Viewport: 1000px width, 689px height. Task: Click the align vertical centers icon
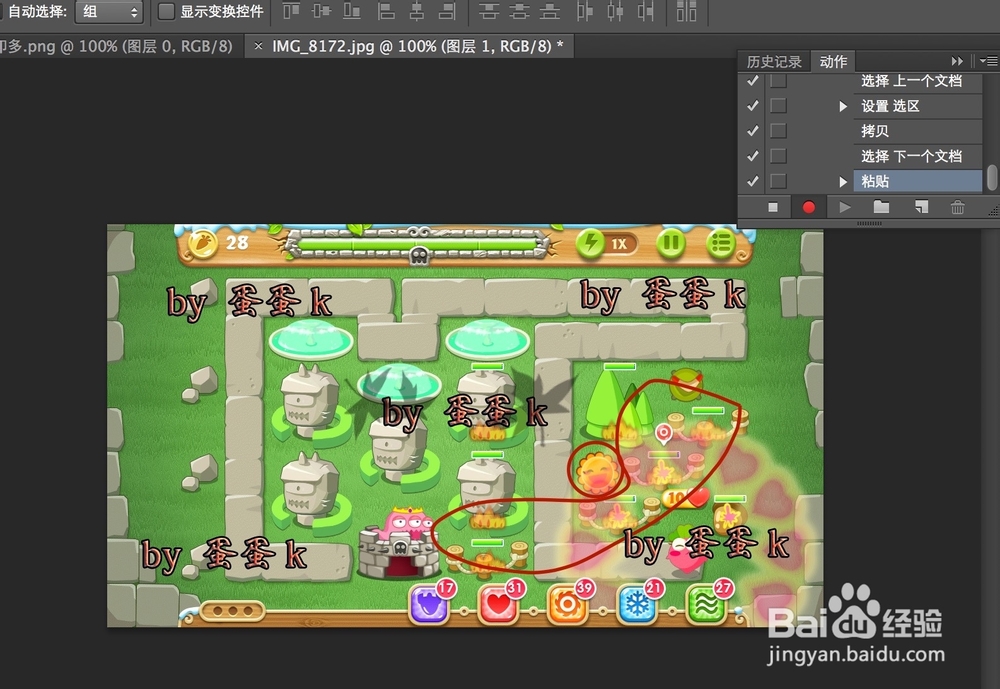tap(321, 11)
